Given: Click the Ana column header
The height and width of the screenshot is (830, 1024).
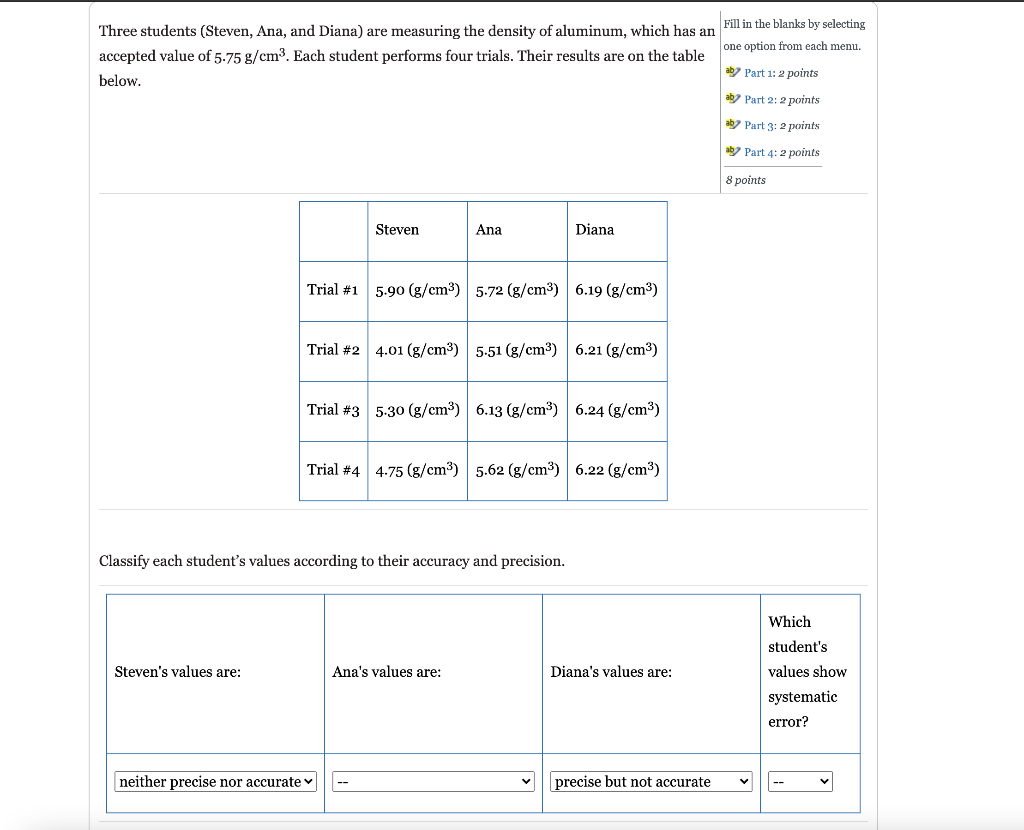Looking at the screenshot, I should pyautogui.click(x=488, y=230).
